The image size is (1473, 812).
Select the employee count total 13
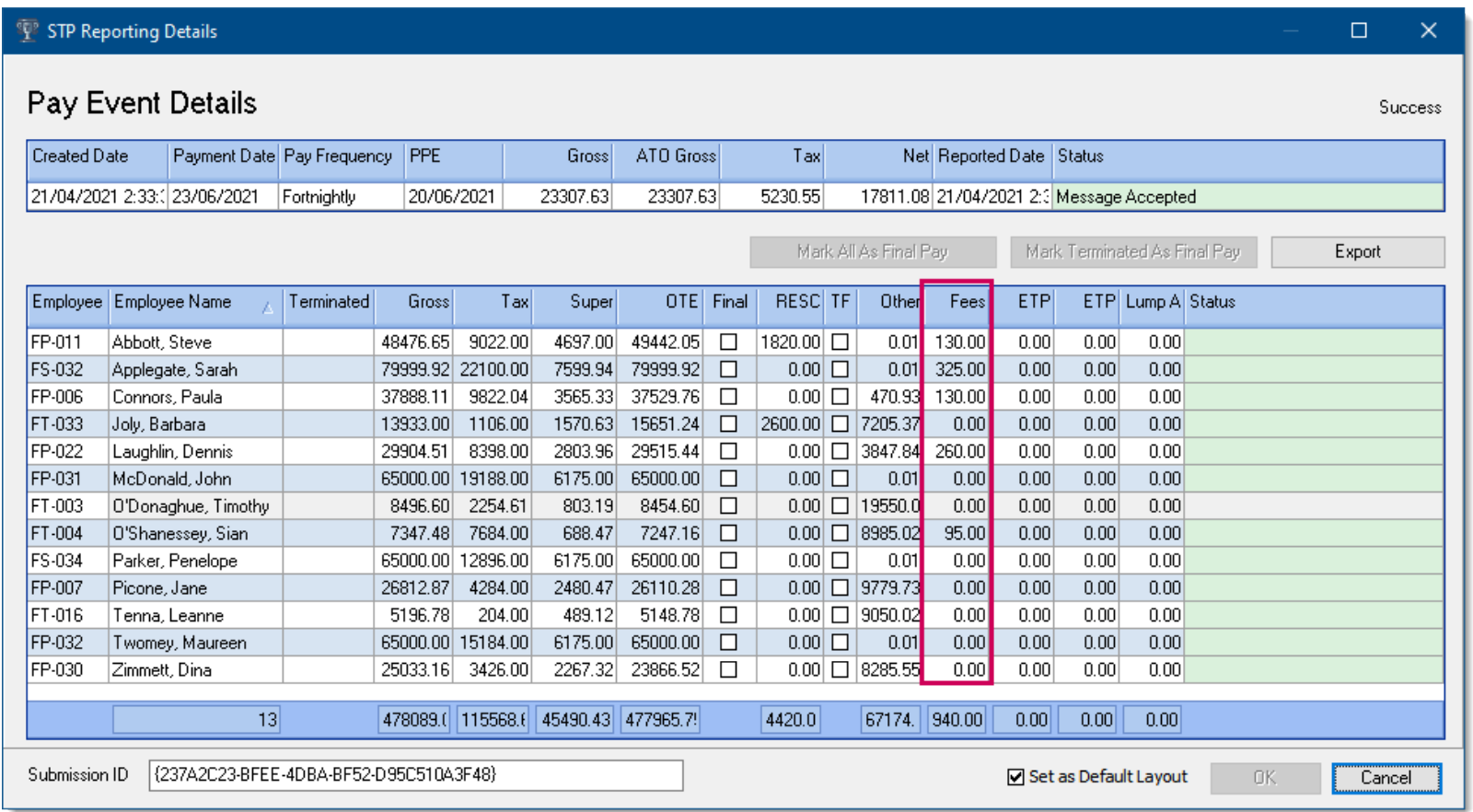pyautogui.click(x=196, y=720)
